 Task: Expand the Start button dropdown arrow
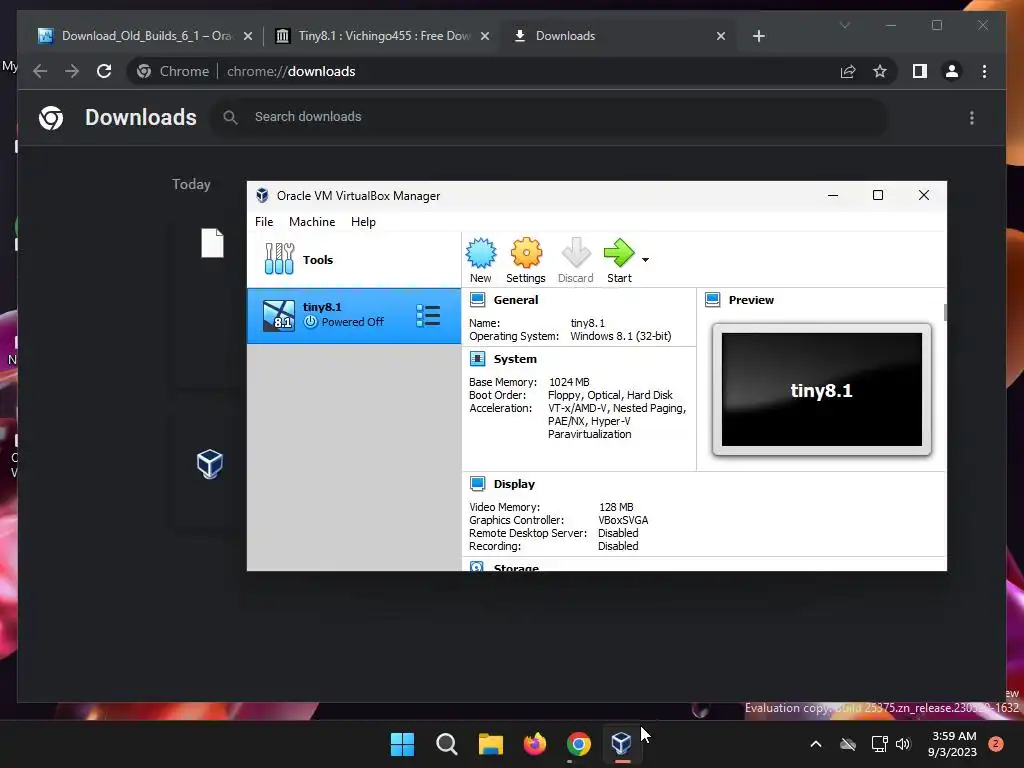click(645, 260)
